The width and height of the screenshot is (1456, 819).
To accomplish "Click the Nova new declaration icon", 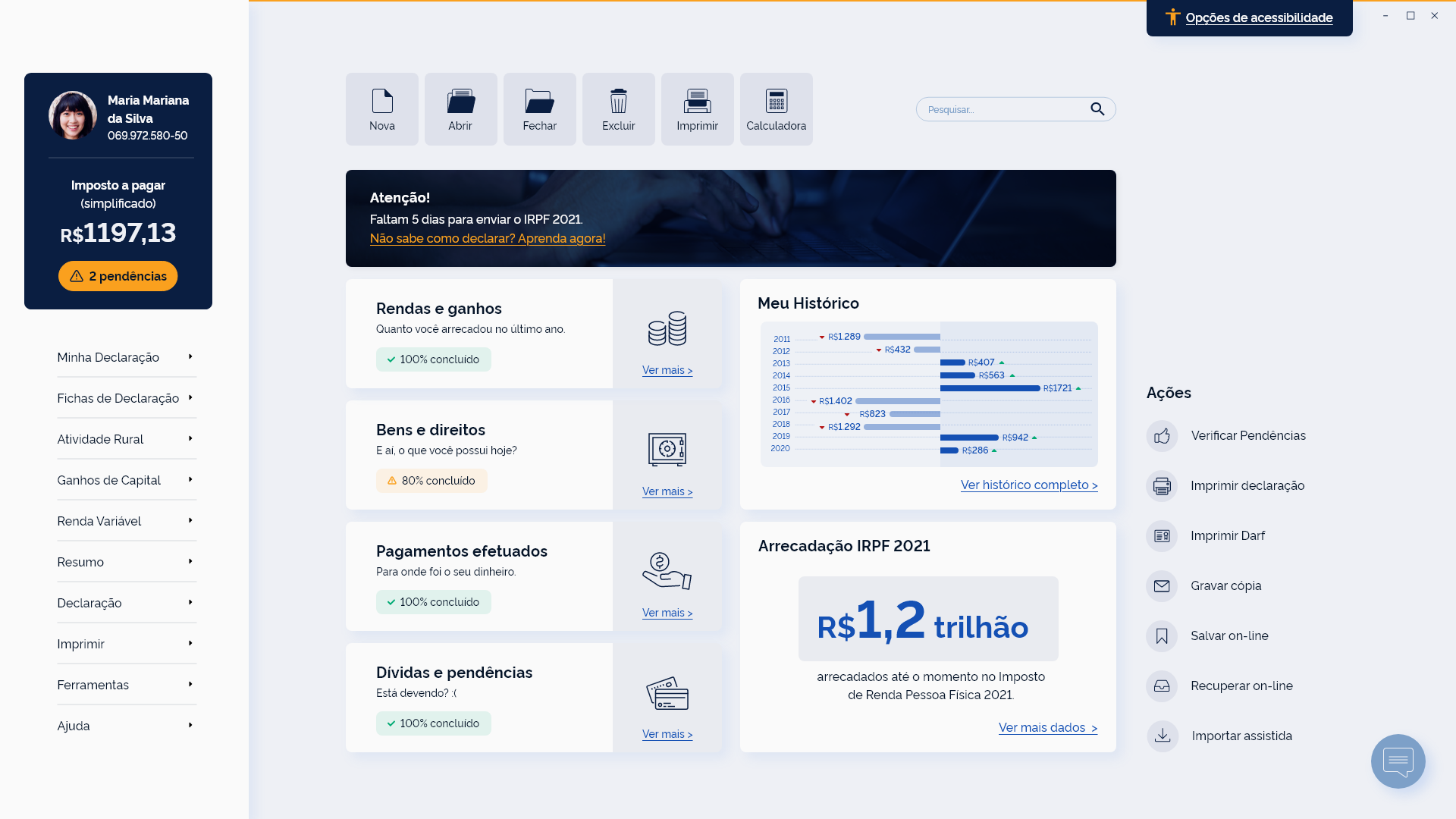I will [382, 102].
